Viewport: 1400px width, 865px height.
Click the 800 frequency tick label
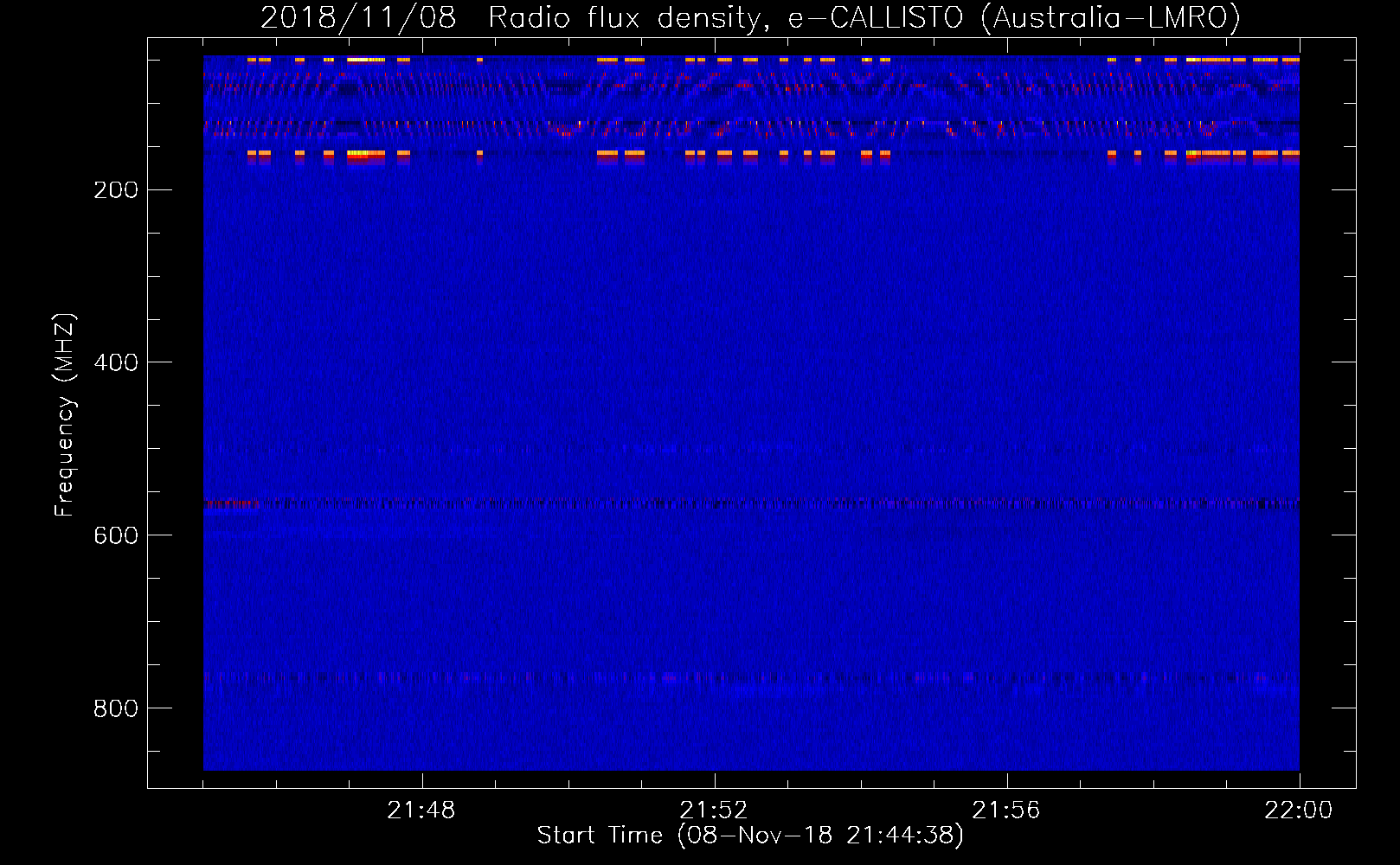point(116,709)
